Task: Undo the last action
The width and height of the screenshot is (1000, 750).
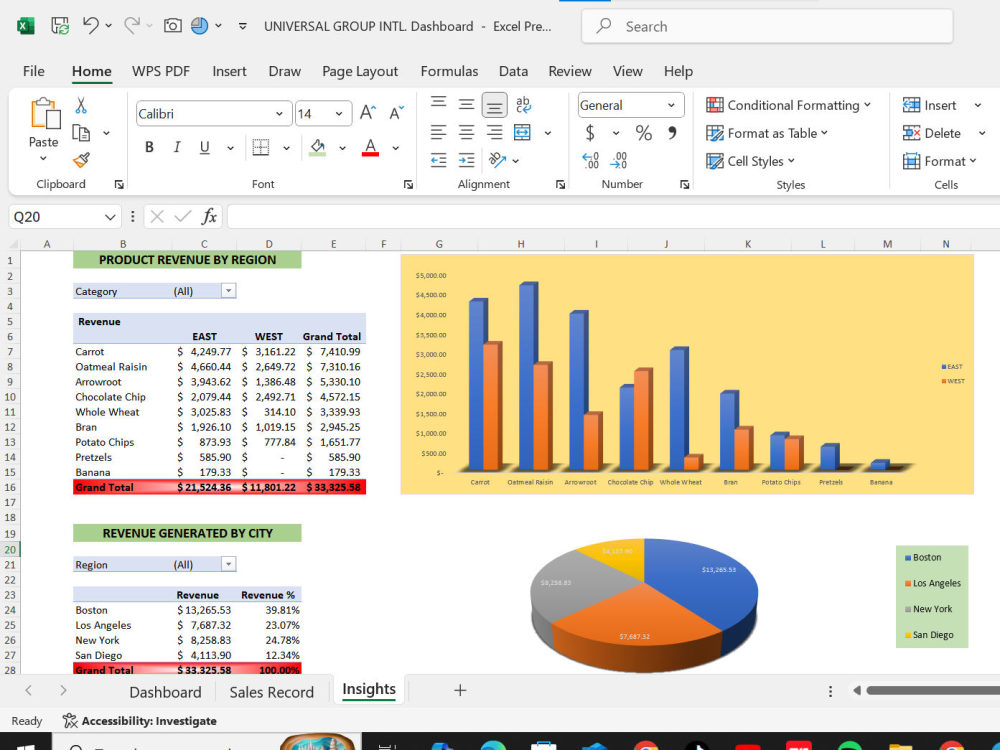Action: [91, 26]
